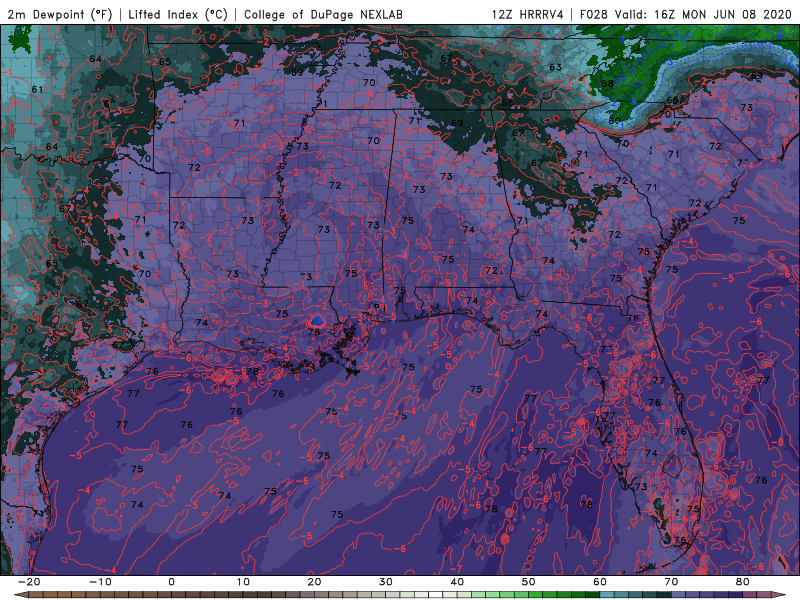Click the 50 label on the color scale

(x=529, y=582)
